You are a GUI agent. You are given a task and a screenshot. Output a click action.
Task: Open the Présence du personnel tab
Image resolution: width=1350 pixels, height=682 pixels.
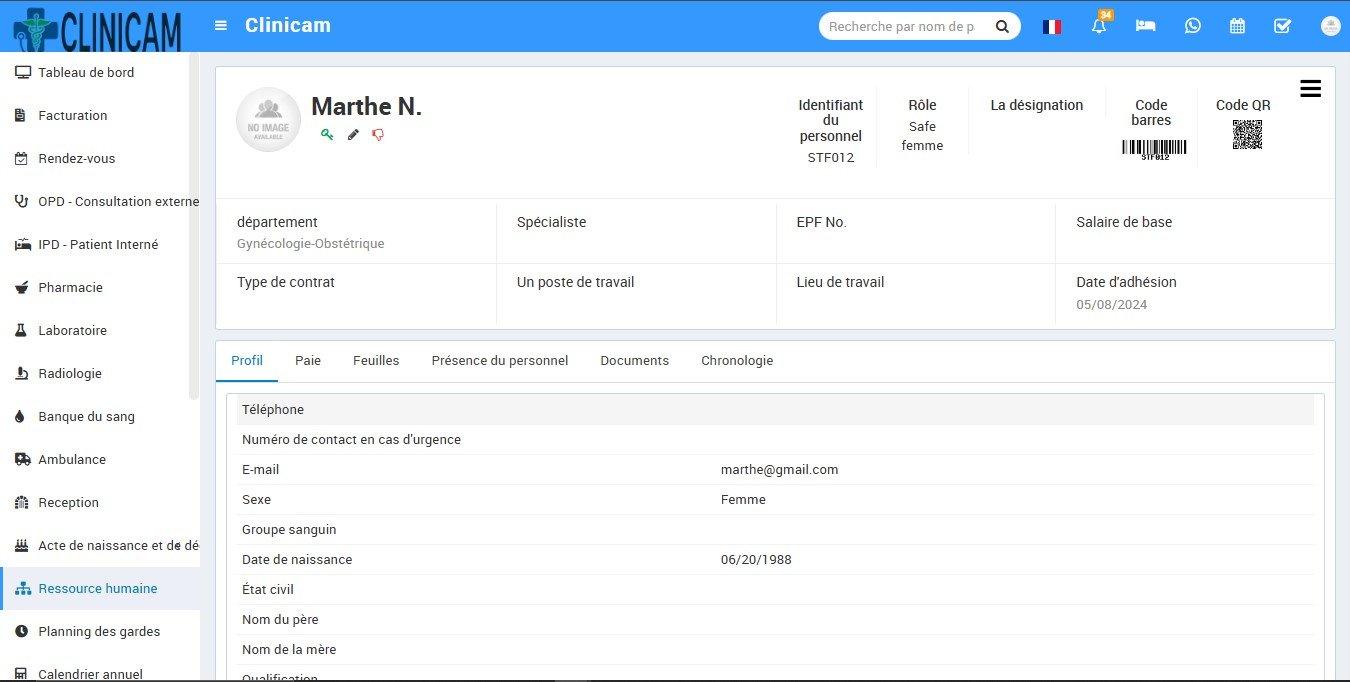(x=500, y=360)
